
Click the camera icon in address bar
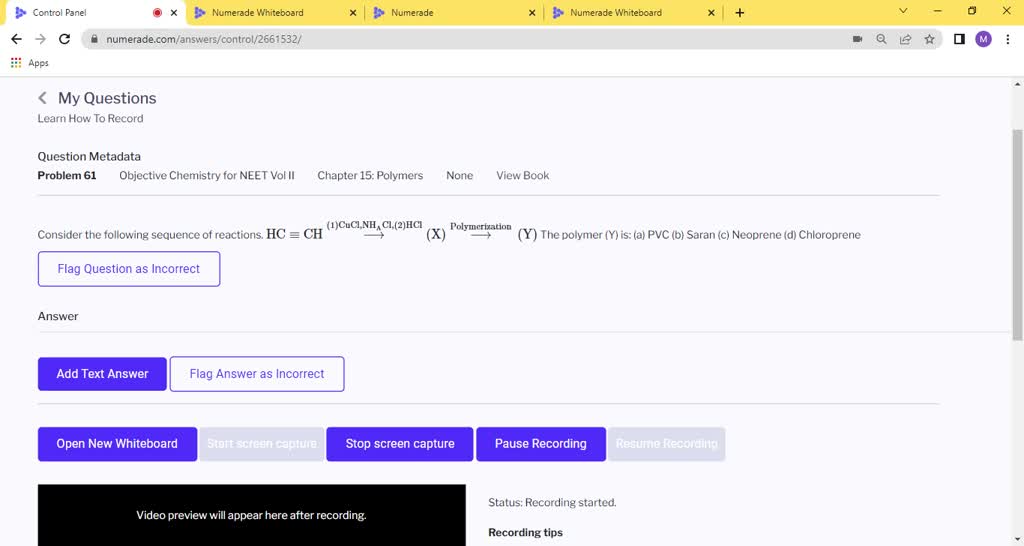[857, 39]
